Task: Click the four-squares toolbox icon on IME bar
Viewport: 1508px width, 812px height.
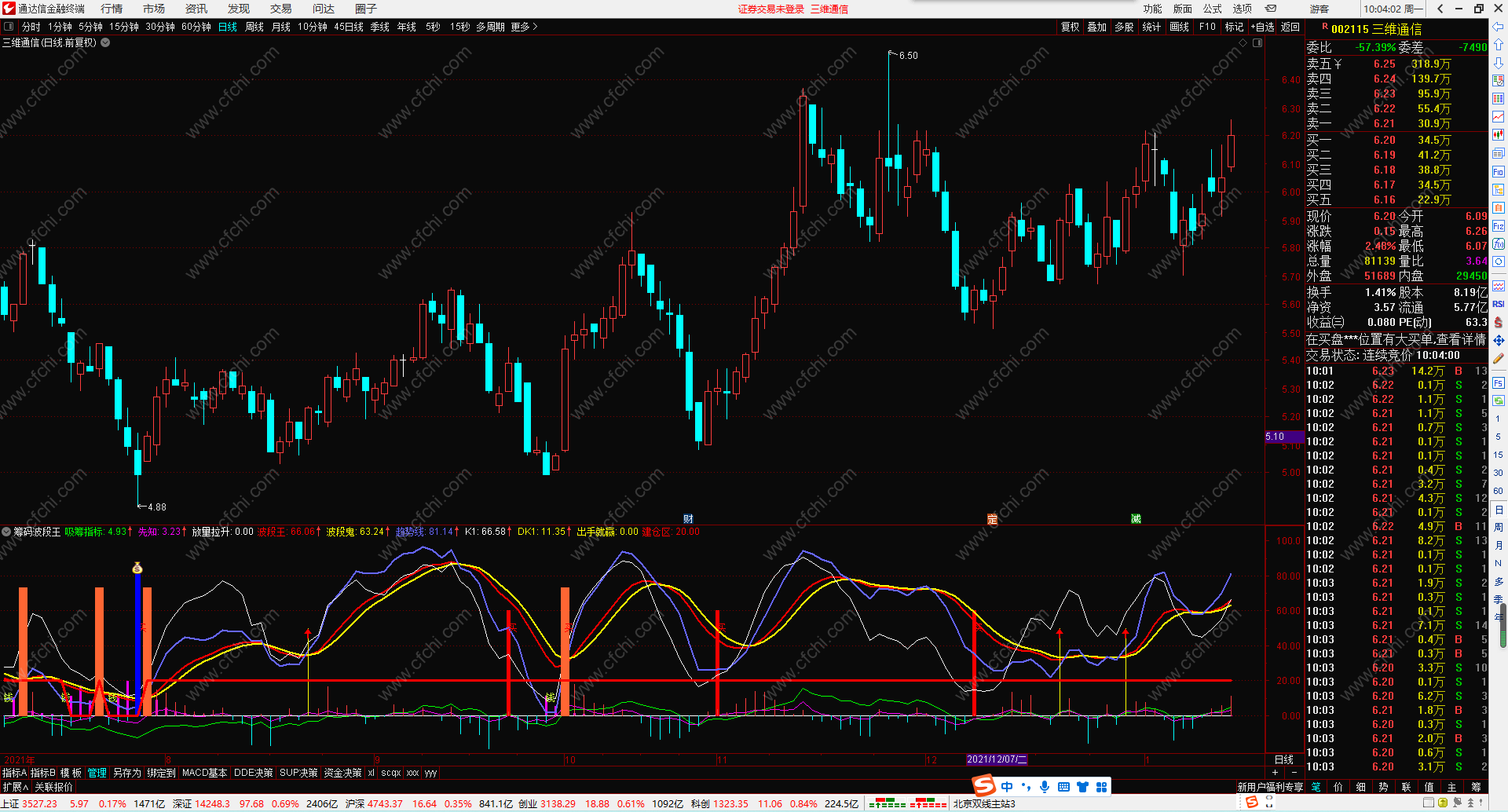Action: 1101,787
